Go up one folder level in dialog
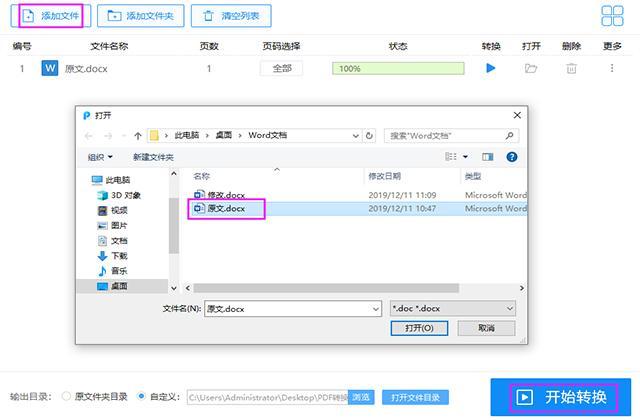640x420 pixels. pyautogui.click(x=138, y=136)
